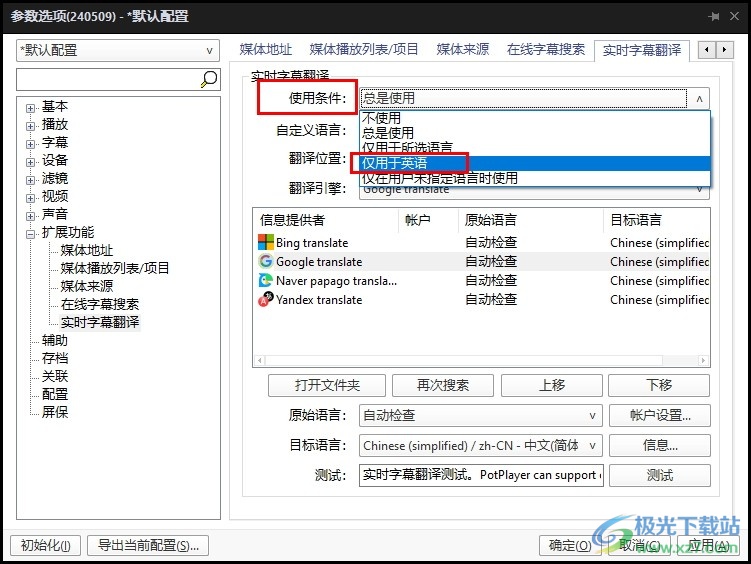Open the *默认配置 profile dropdown
This screenshot has width=751, height=564.
(118, 50)
